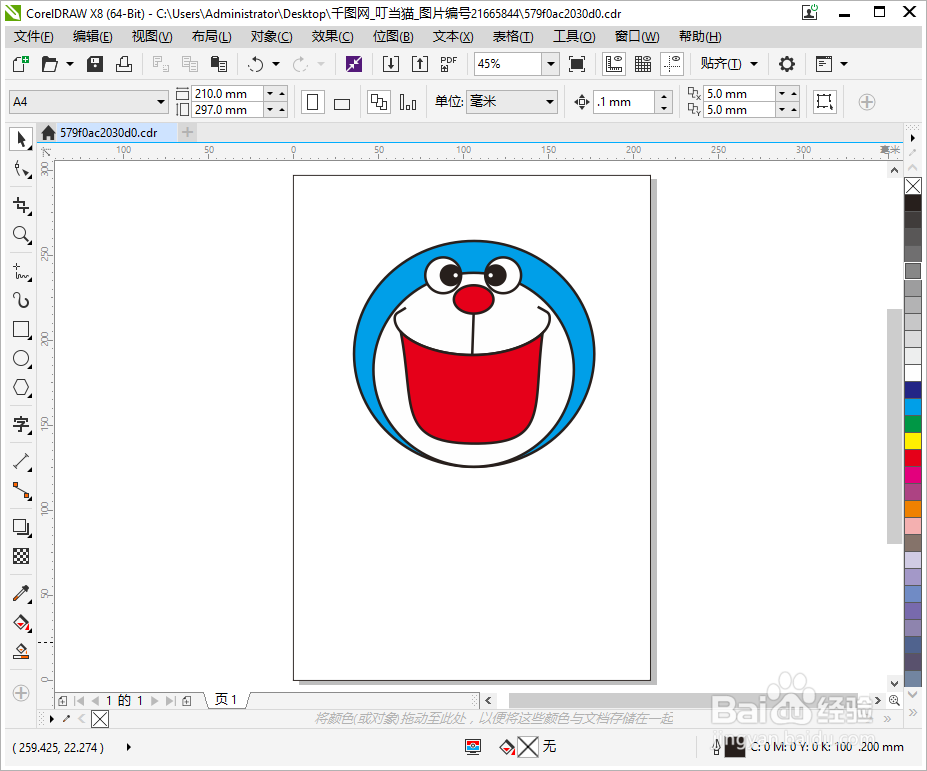Set page to portrait orientation
Image resolution: width=927 pixels, height=771 pixels.
313,102
